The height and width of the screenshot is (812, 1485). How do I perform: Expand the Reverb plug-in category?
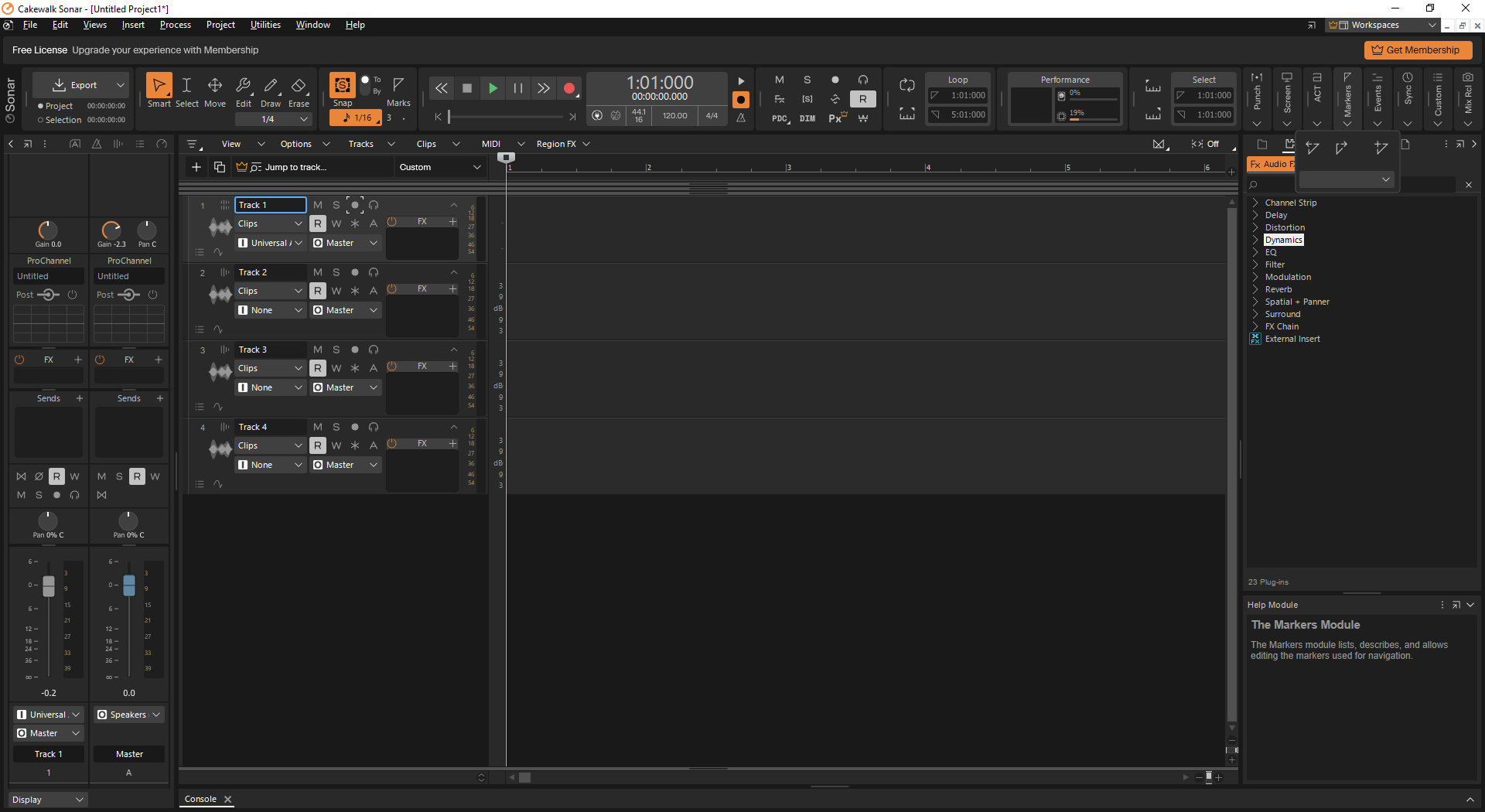pos(1255,289)
